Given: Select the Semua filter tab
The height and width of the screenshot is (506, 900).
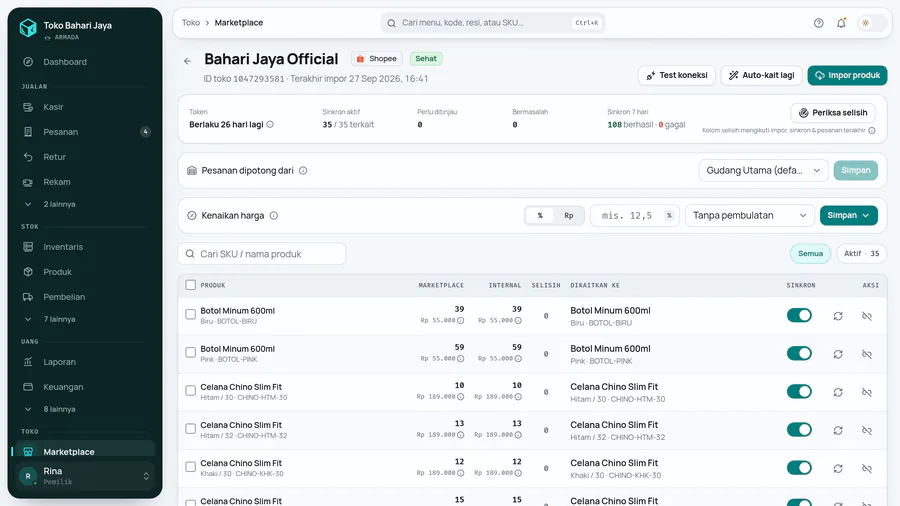Looking at the screenshot, I should [810, 254].
